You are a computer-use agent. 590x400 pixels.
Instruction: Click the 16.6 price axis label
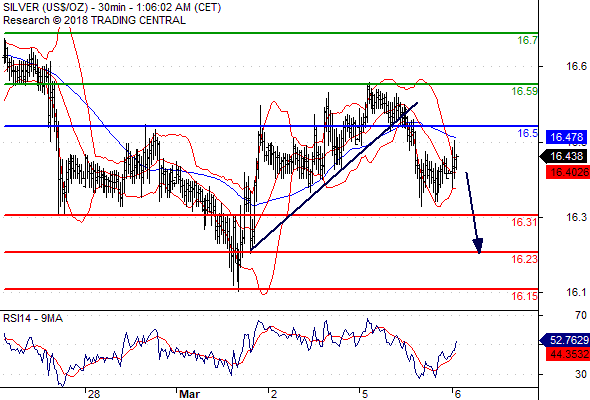pos(576,67)
